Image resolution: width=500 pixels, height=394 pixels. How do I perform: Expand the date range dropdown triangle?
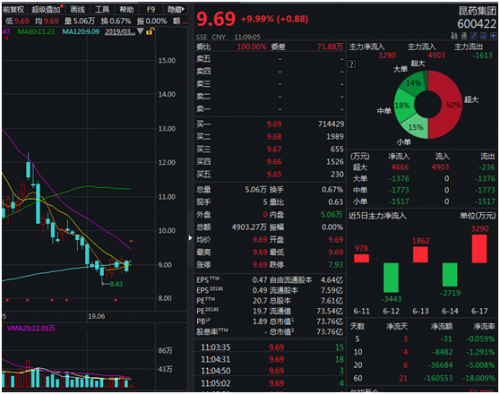click(x=140, y=31)
